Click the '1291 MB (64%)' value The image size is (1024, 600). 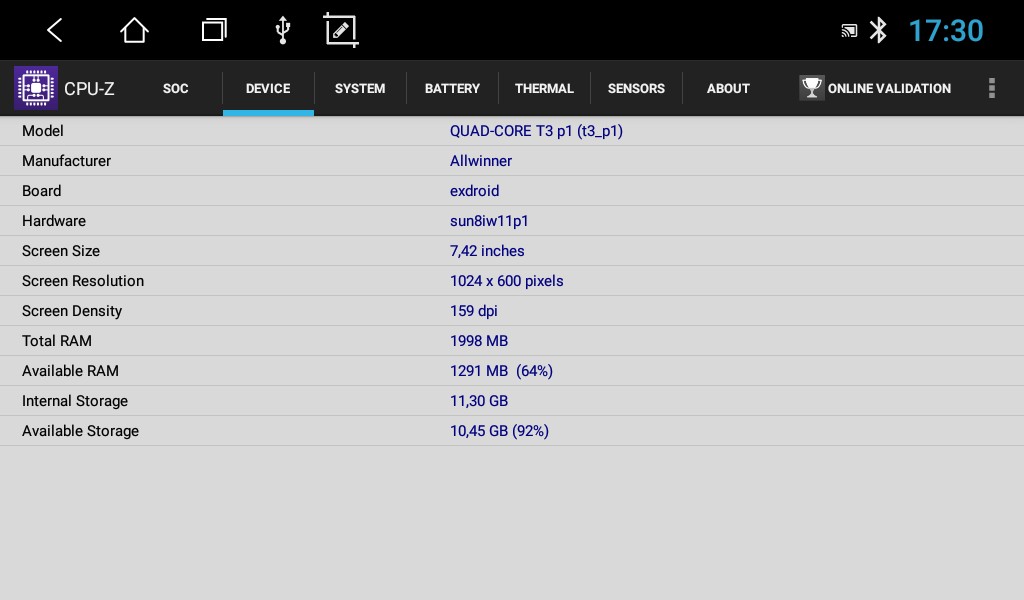[x=502, y=371]
